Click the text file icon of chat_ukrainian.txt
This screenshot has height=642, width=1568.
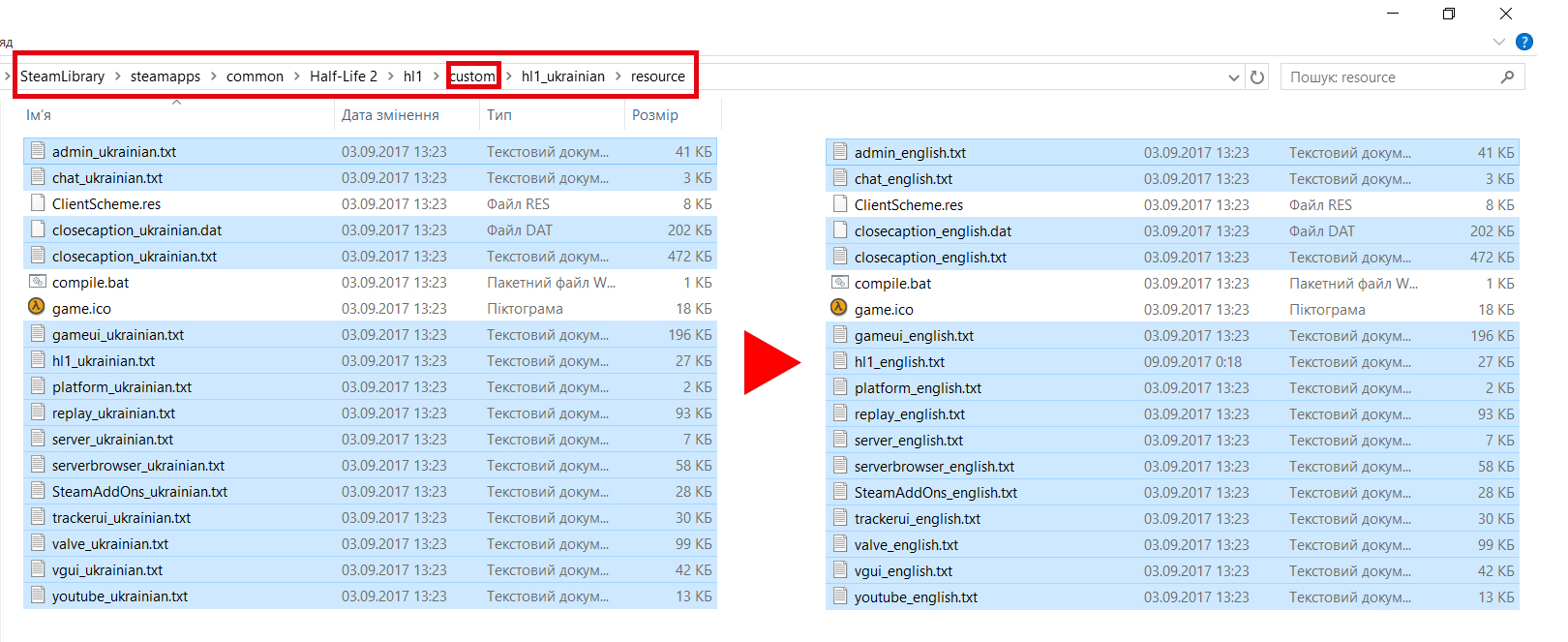click(x=38, y=177)
